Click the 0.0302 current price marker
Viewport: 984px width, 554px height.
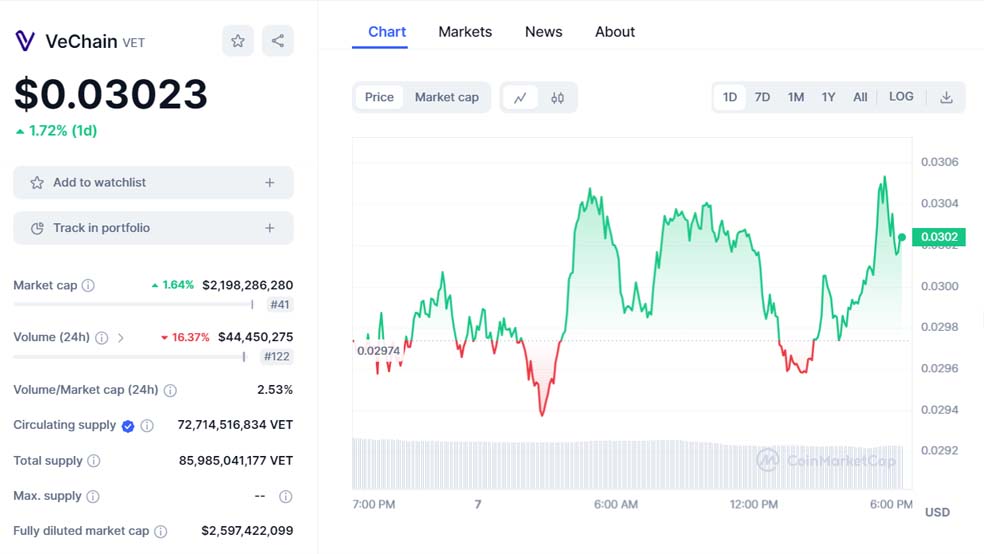click(x=938, y=237)
